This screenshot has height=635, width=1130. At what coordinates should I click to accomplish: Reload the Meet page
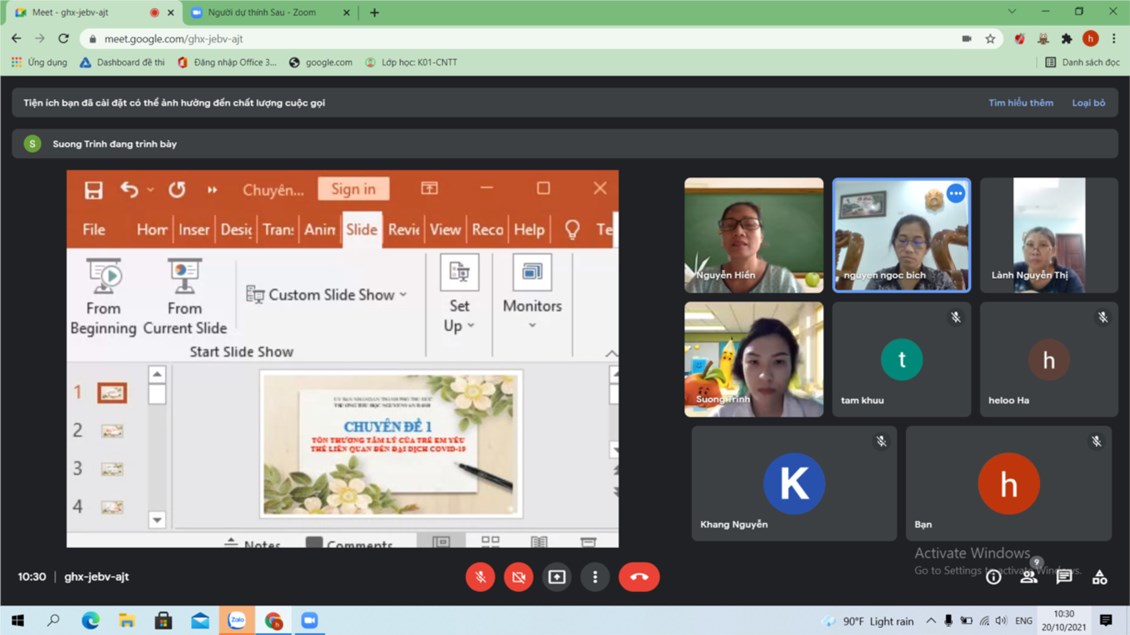[63, 38]
